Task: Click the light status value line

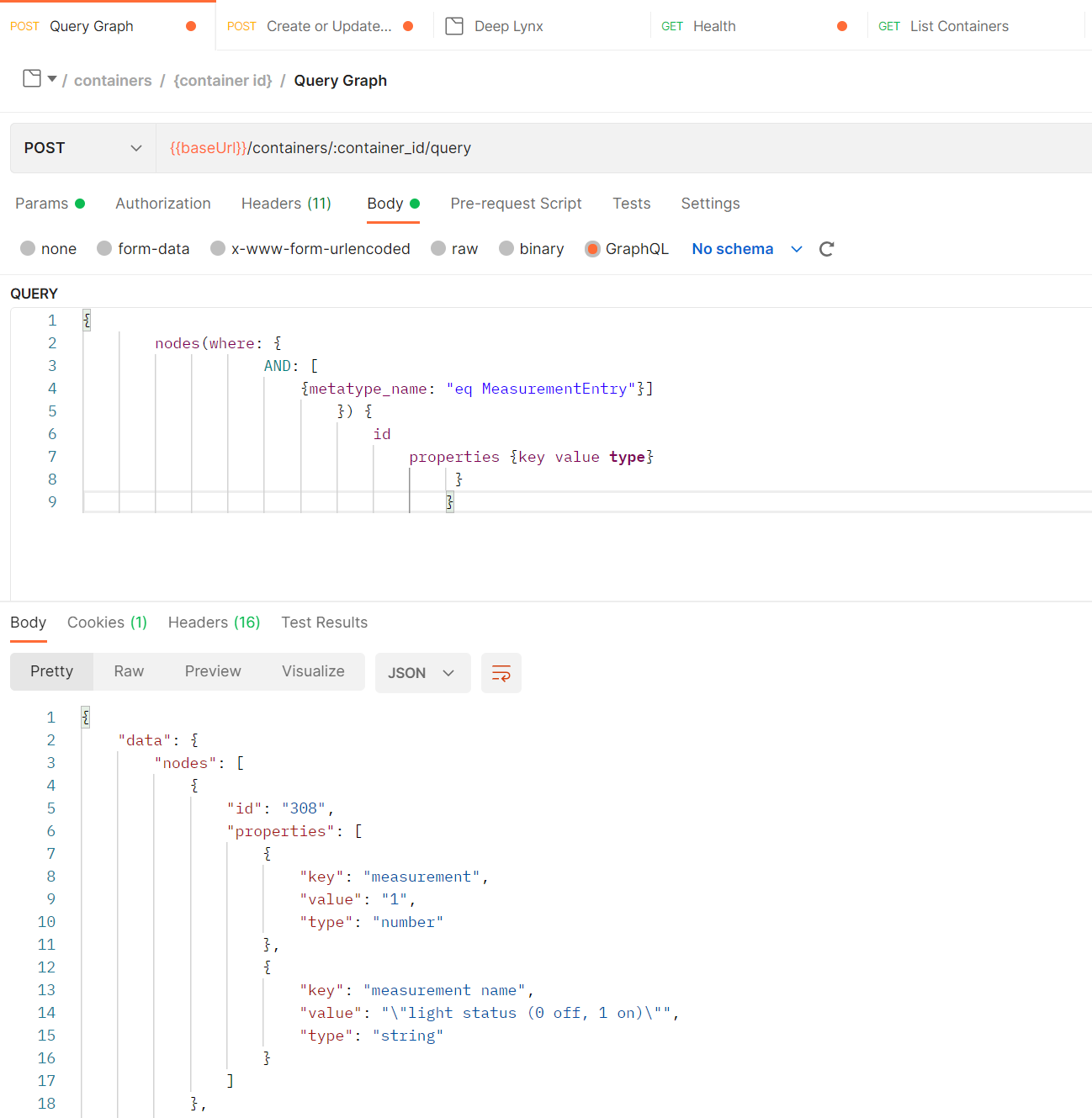Action: (x=490, y=1013)
